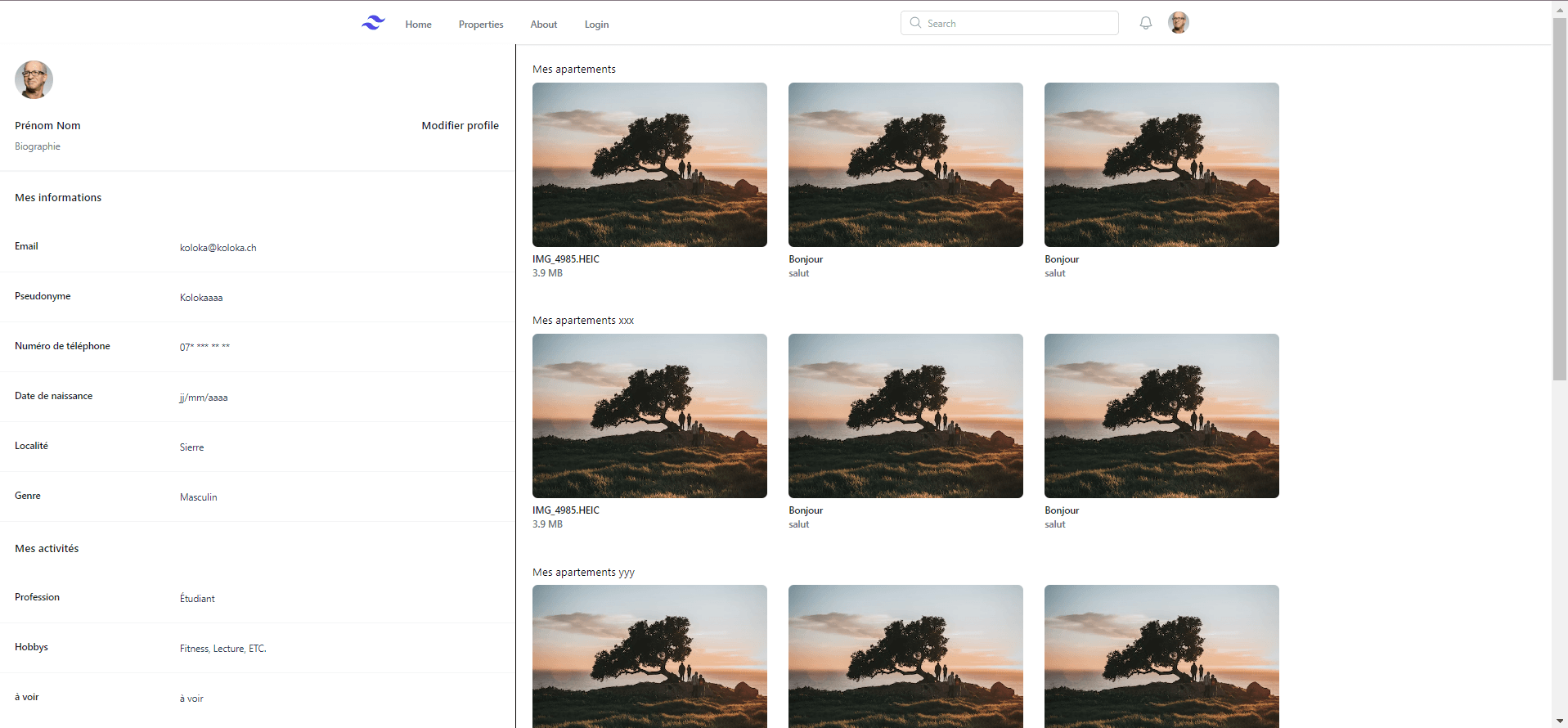Click the large profile photo
Image resolution: width=1568 pixels, height=728 pixels.
pos(34,79)
